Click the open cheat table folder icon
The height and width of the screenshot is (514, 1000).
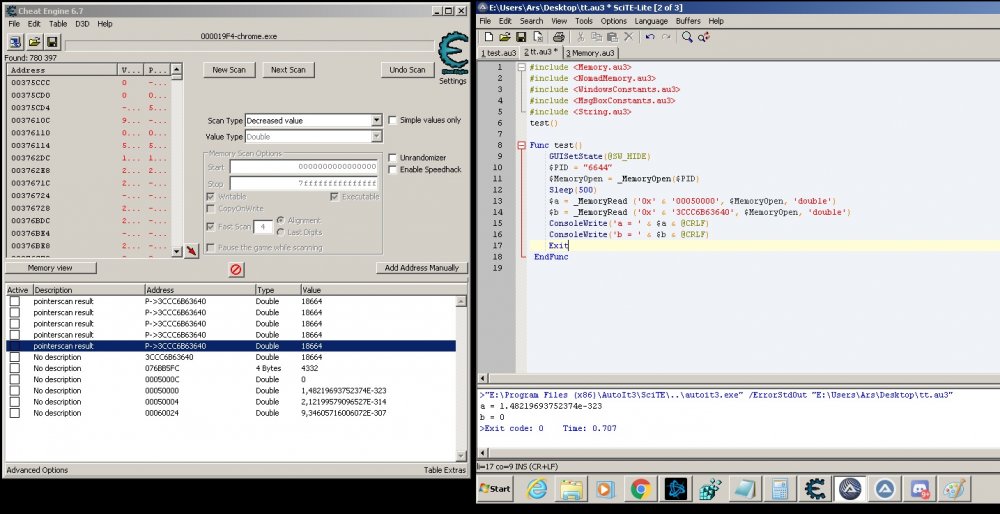pyautogui.click(x=34, y=43)
